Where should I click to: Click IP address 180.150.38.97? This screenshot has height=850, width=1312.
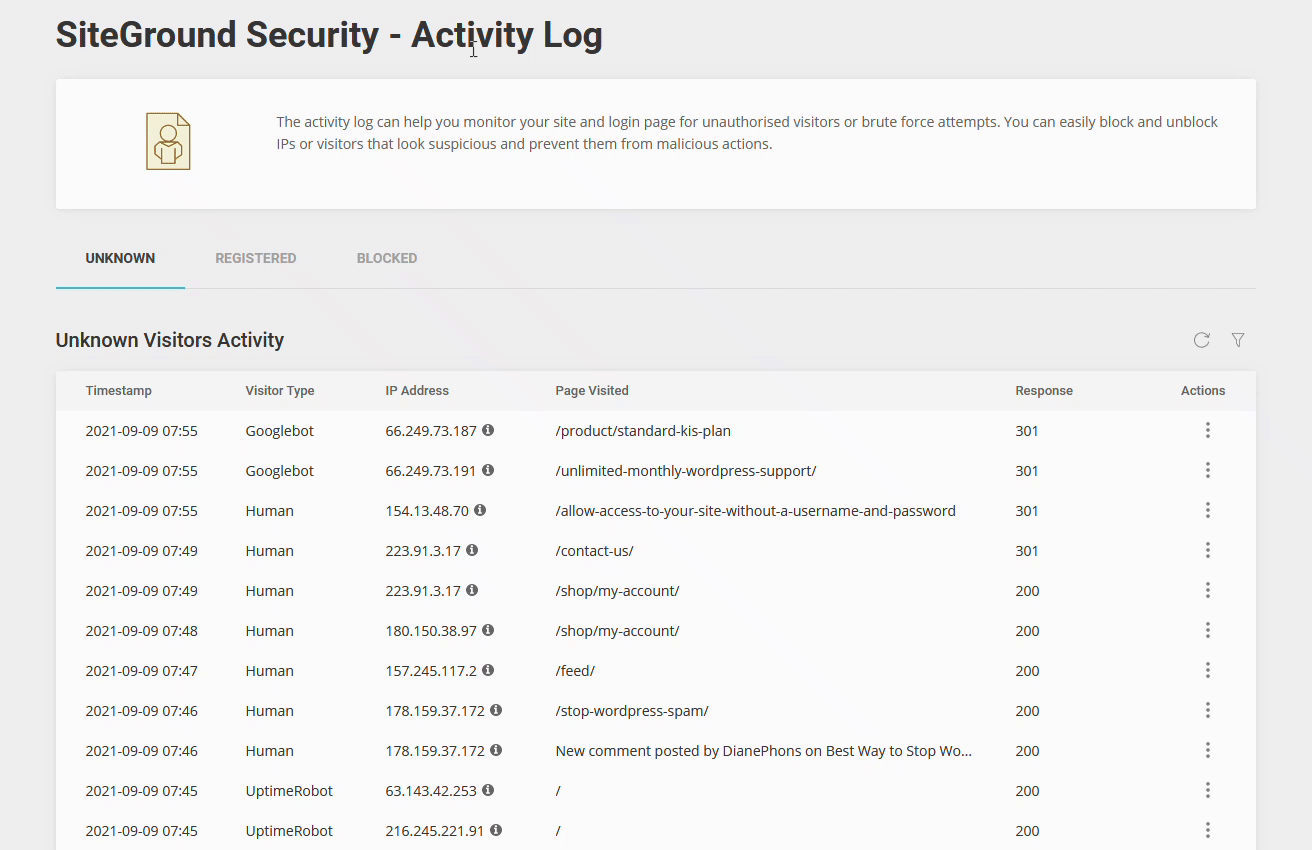431,631
